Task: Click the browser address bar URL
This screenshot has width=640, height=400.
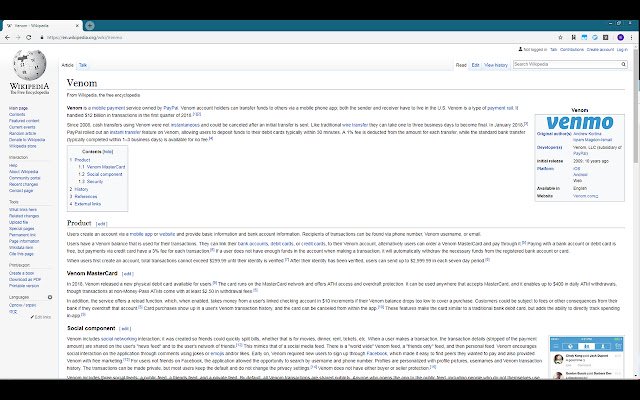Action: (84, 38)
